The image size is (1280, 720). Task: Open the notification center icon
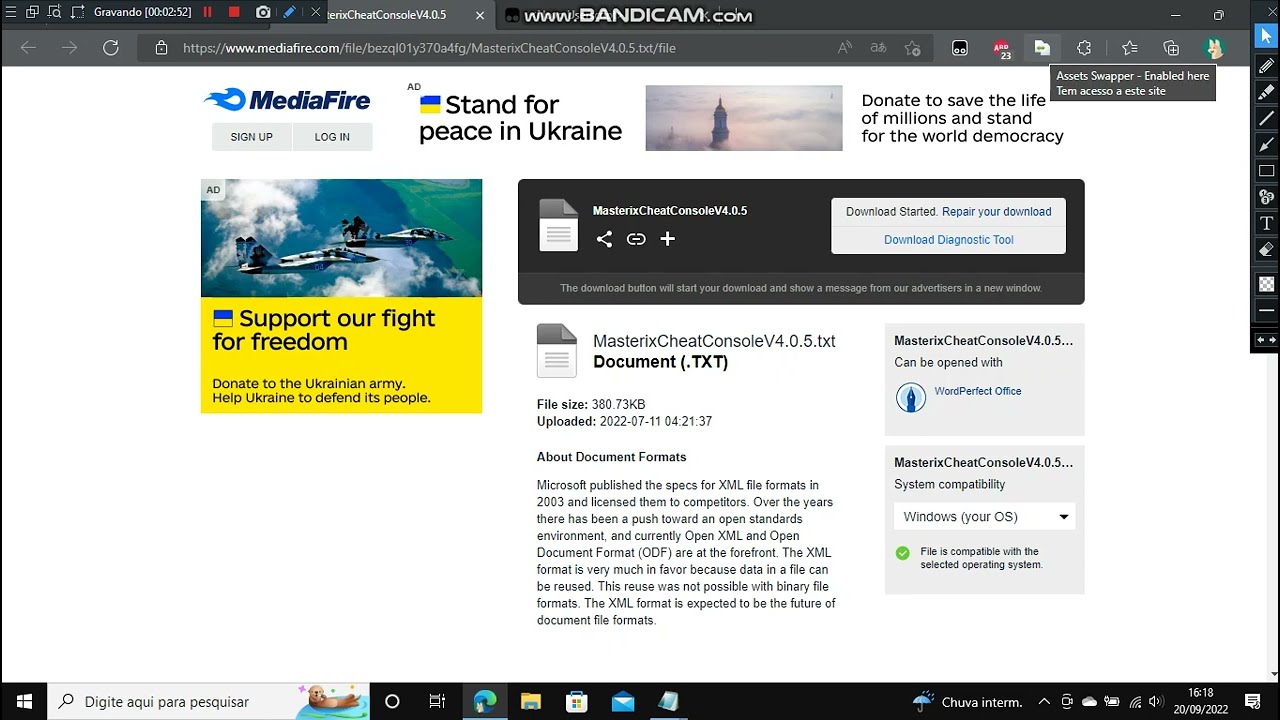(x=1252, y=701)
